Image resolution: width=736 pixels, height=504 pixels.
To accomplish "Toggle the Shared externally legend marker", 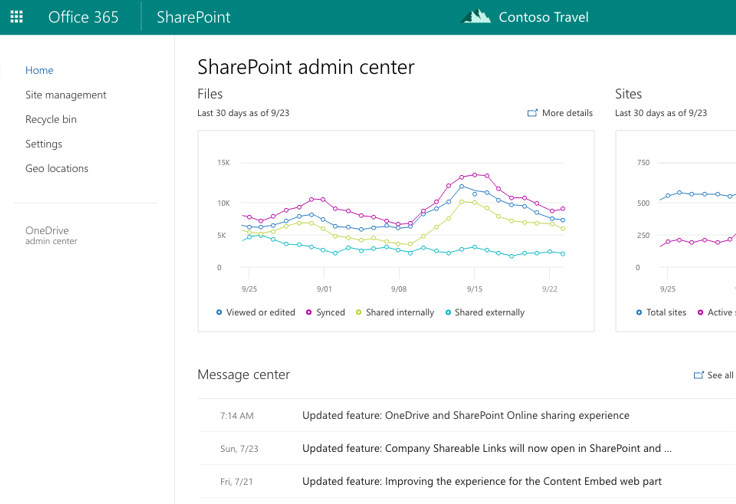I will point(448,313).
